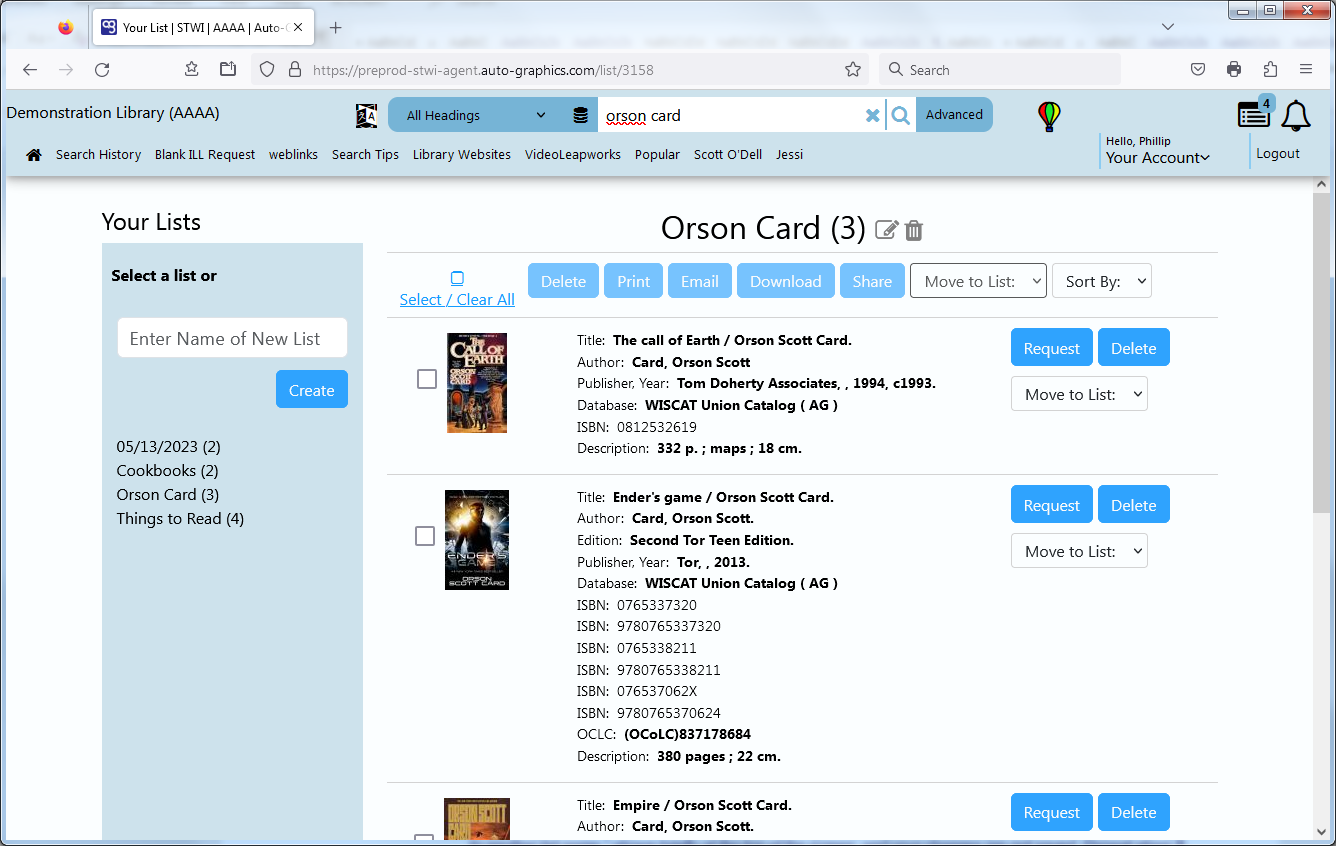This screenshot has height=846, width=1336.
Task: Edit list name with pencil icon
Action: (886, 230)
